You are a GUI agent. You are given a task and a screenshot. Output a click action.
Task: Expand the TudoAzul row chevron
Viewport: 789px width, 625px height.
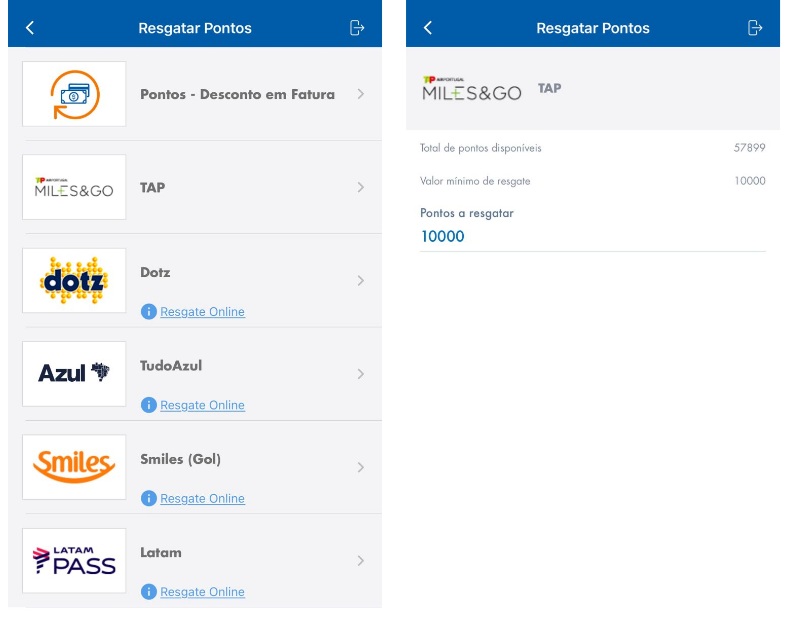click(360, 374)
